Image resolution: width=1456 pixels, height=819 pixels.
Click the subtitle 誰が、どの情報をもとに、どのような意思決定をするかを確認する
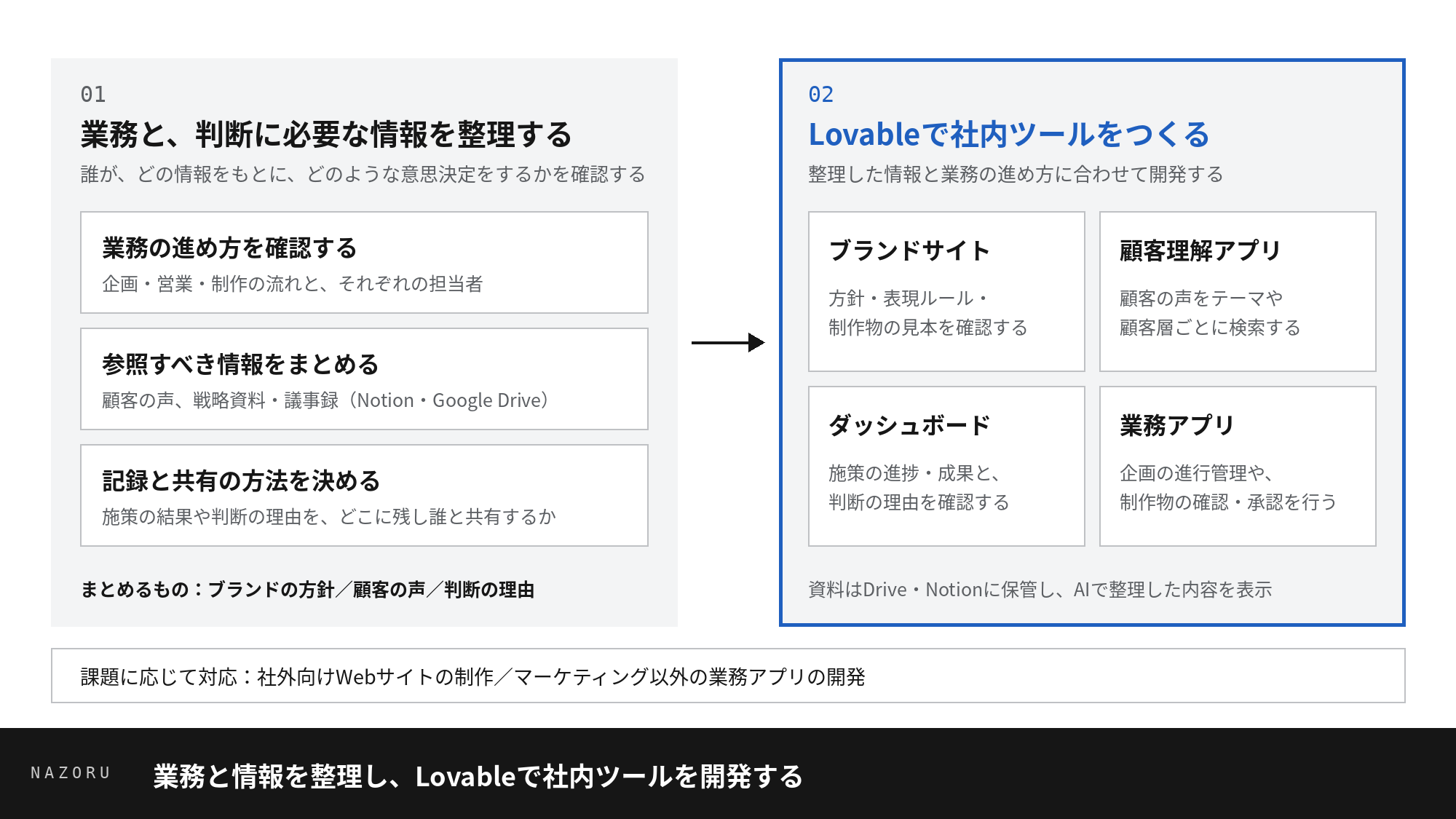(x=363, y=175)
